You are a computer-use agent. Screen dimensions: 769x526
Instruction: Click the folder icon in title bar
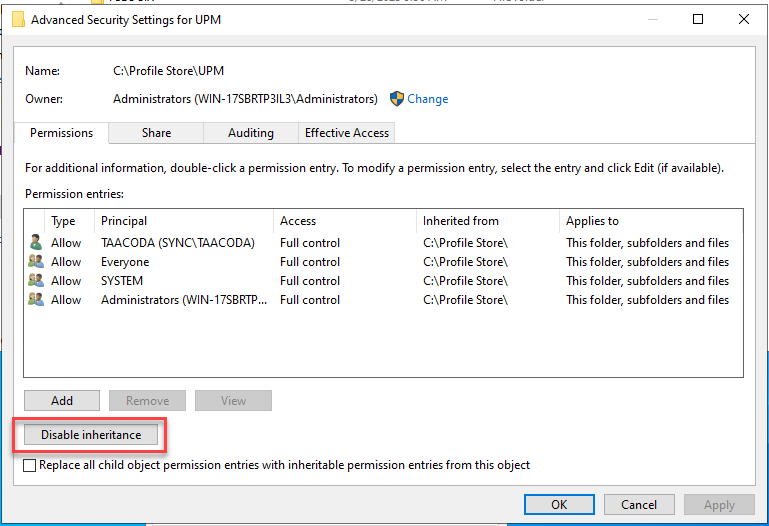tap(17, 19)
